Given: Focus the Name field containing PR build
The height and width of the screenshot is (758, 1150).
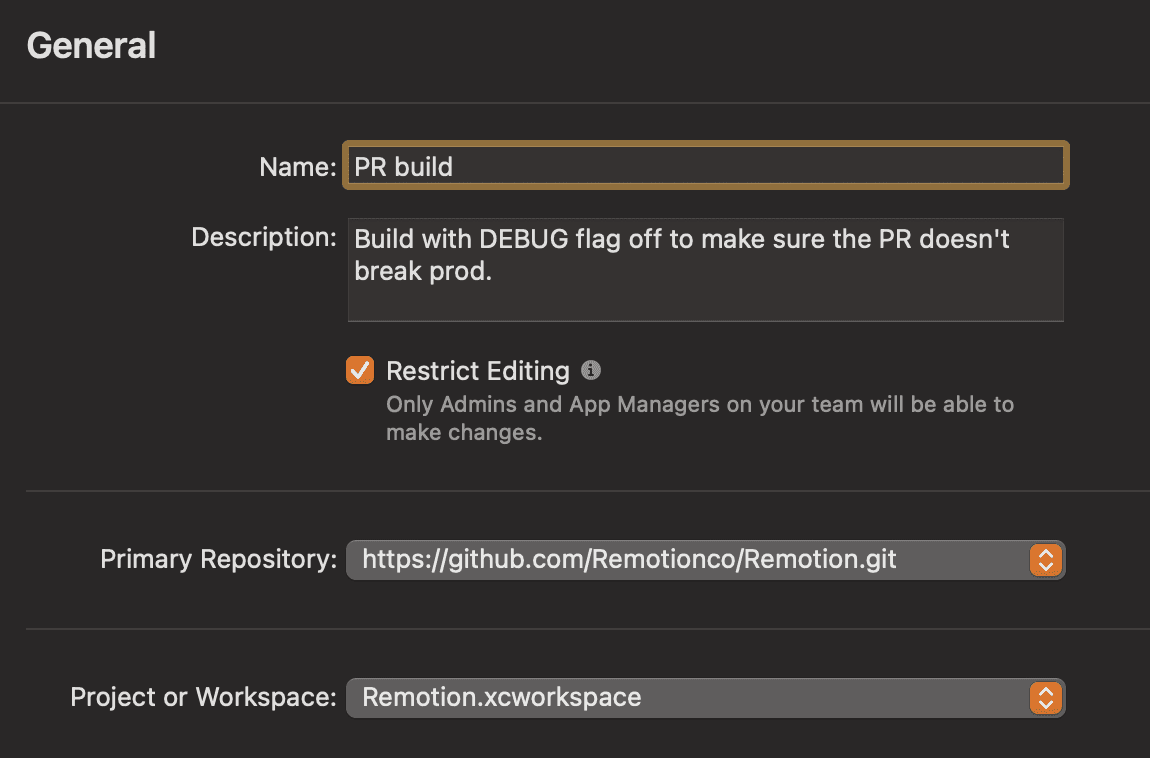Looking at the screenshot, I should (705, 166).
